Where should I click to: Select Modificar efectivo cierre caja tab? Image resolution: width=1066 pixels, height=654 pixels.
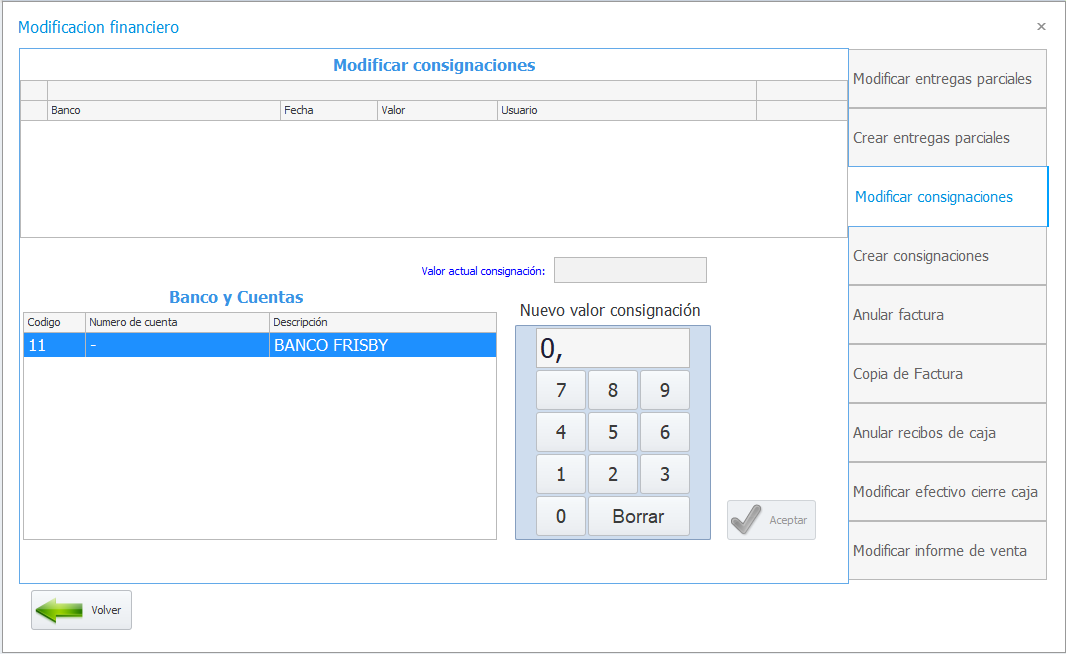[947, 492]
